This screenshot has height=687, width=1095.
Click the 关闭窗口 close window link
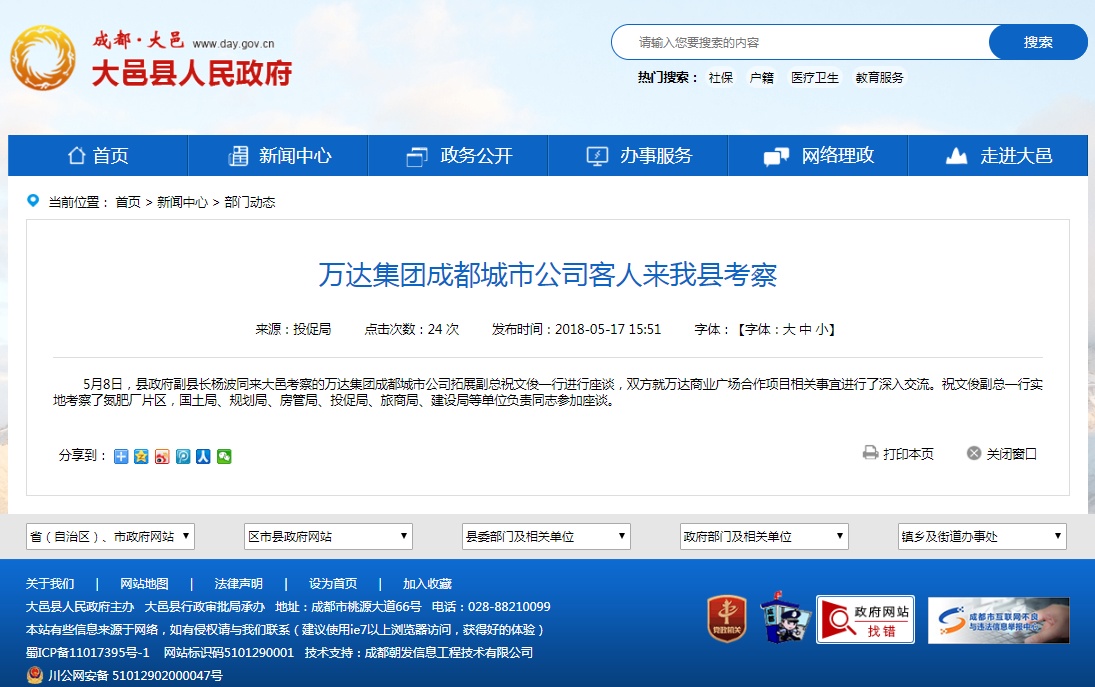tap(1011, 454)
